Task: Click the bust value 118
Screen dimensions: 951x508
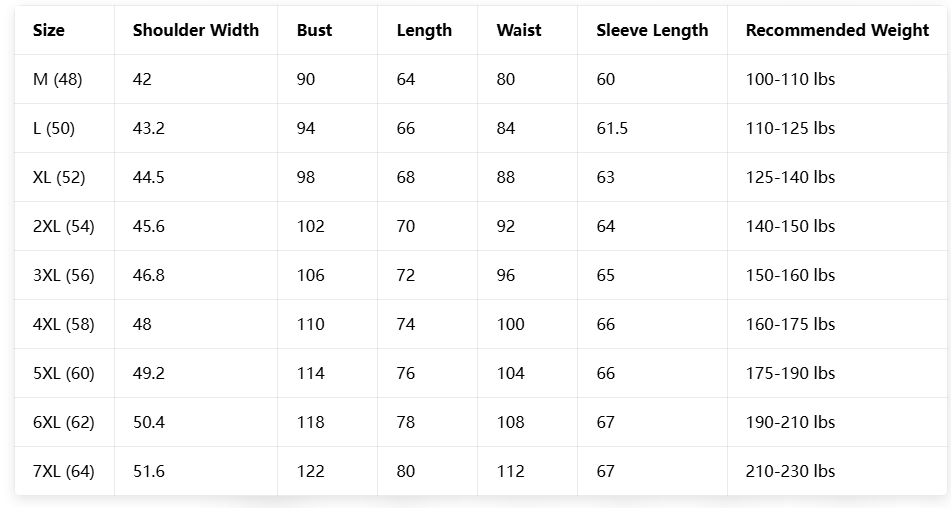Action: tap(310, 422)
